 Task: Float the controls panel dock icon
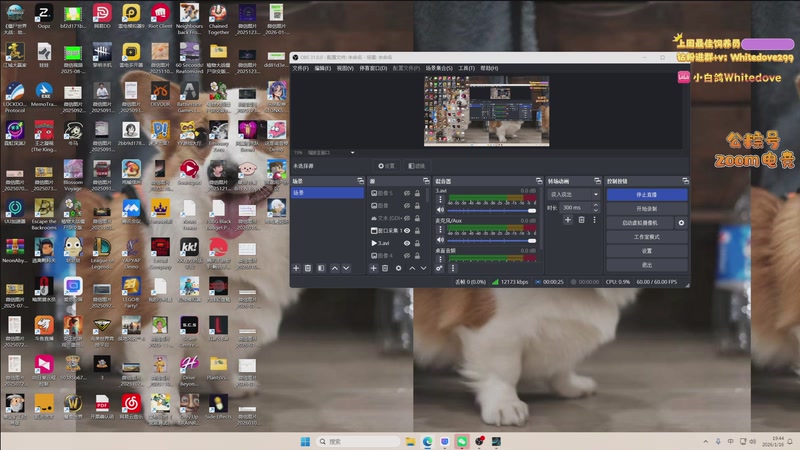[x=685, y=181]
